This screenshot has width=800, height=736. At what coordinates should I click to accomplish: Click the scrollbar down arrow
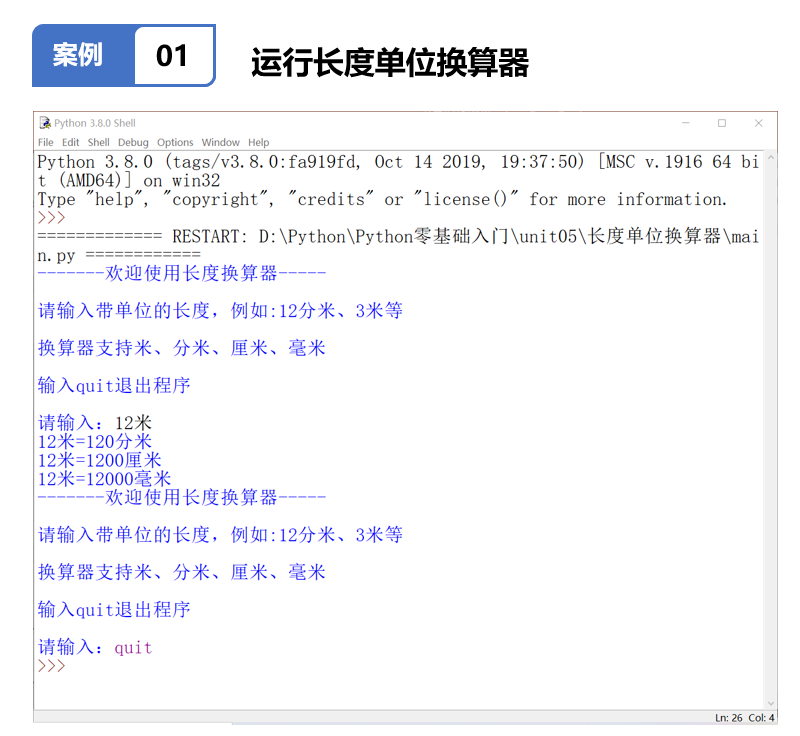click(771, 703)
